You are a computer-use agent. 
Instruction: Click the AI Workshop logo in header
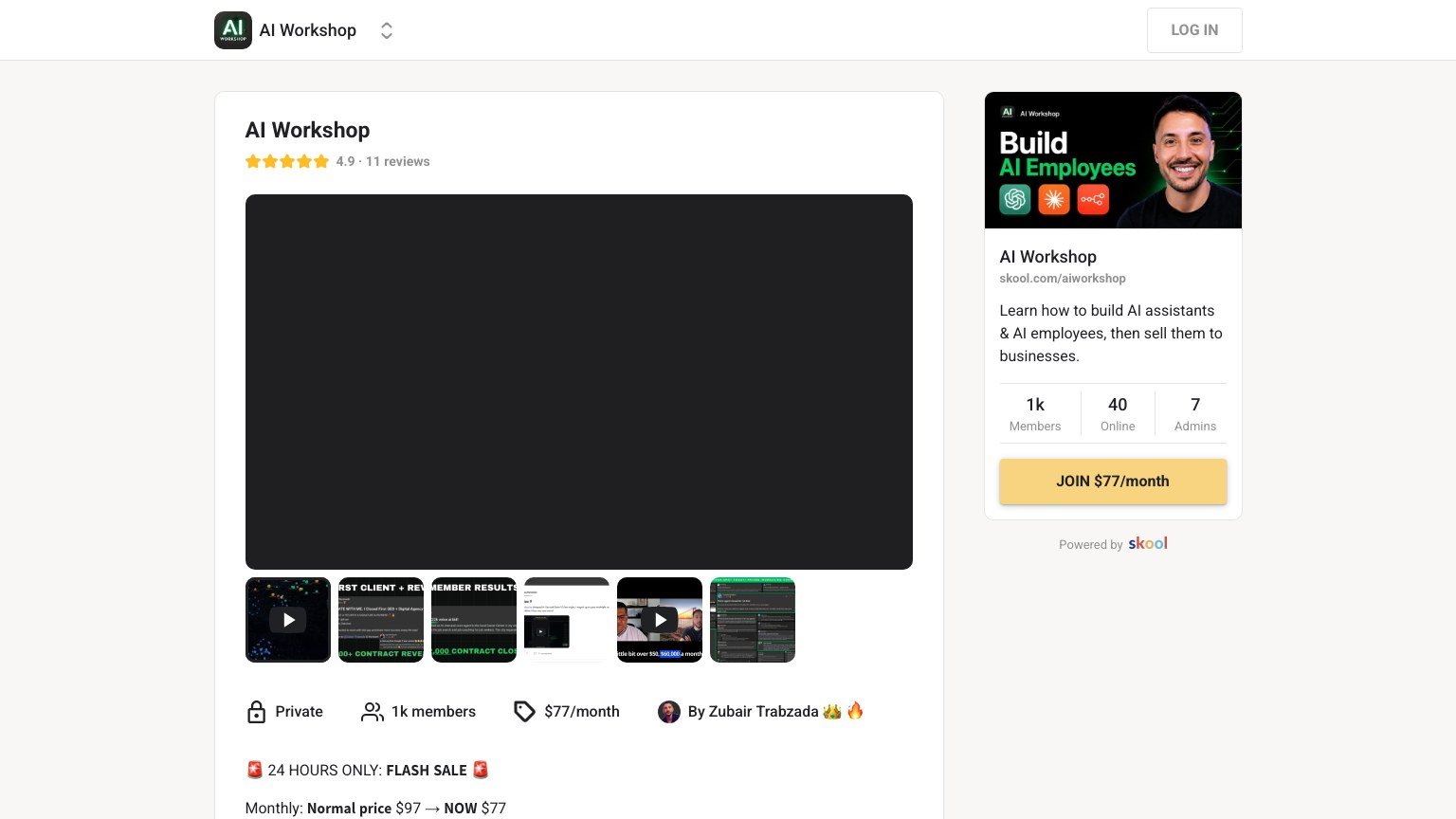coord(233,30)
